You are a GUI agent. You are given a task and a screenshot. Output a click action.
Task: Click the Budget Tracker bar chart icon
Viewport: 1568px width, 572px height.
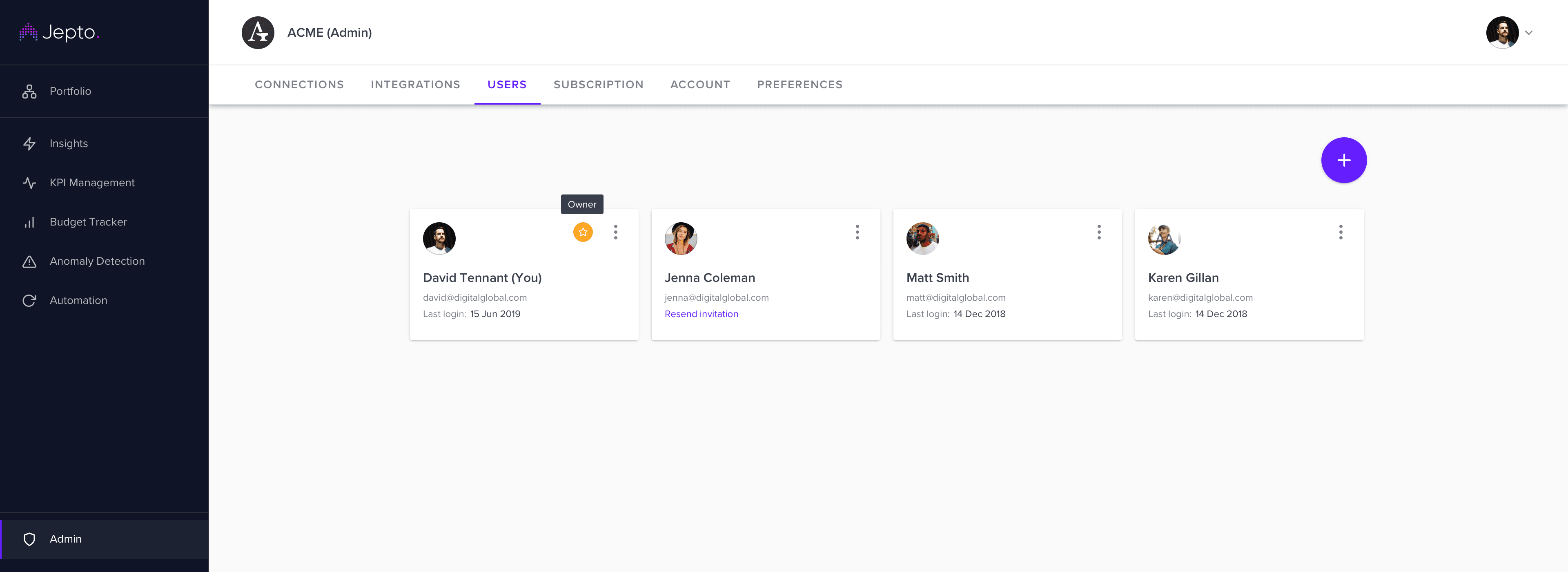click(29, 222)
